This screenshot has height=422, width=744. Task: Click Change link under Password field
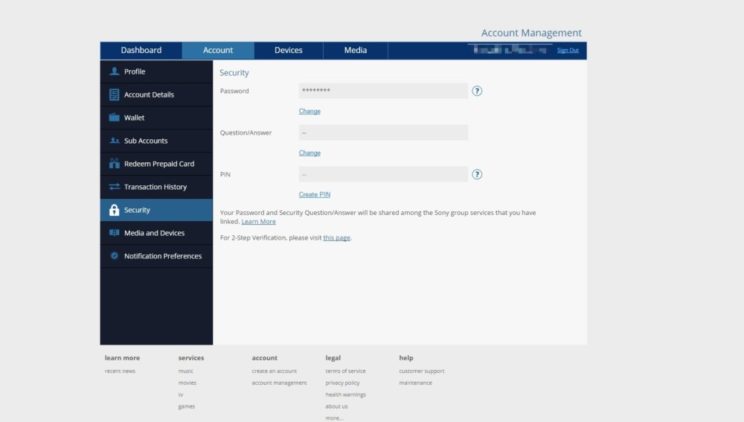tap(310, 111)
